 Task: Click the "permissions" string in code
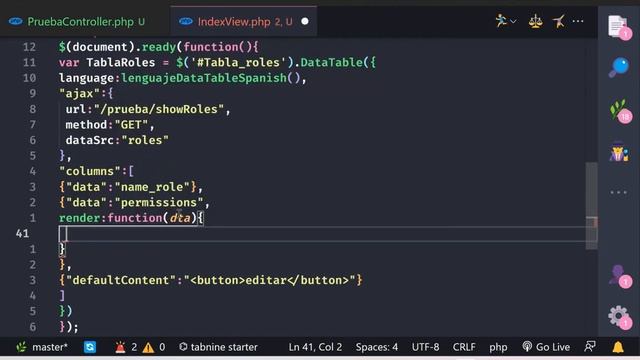(x=159, y=202)
